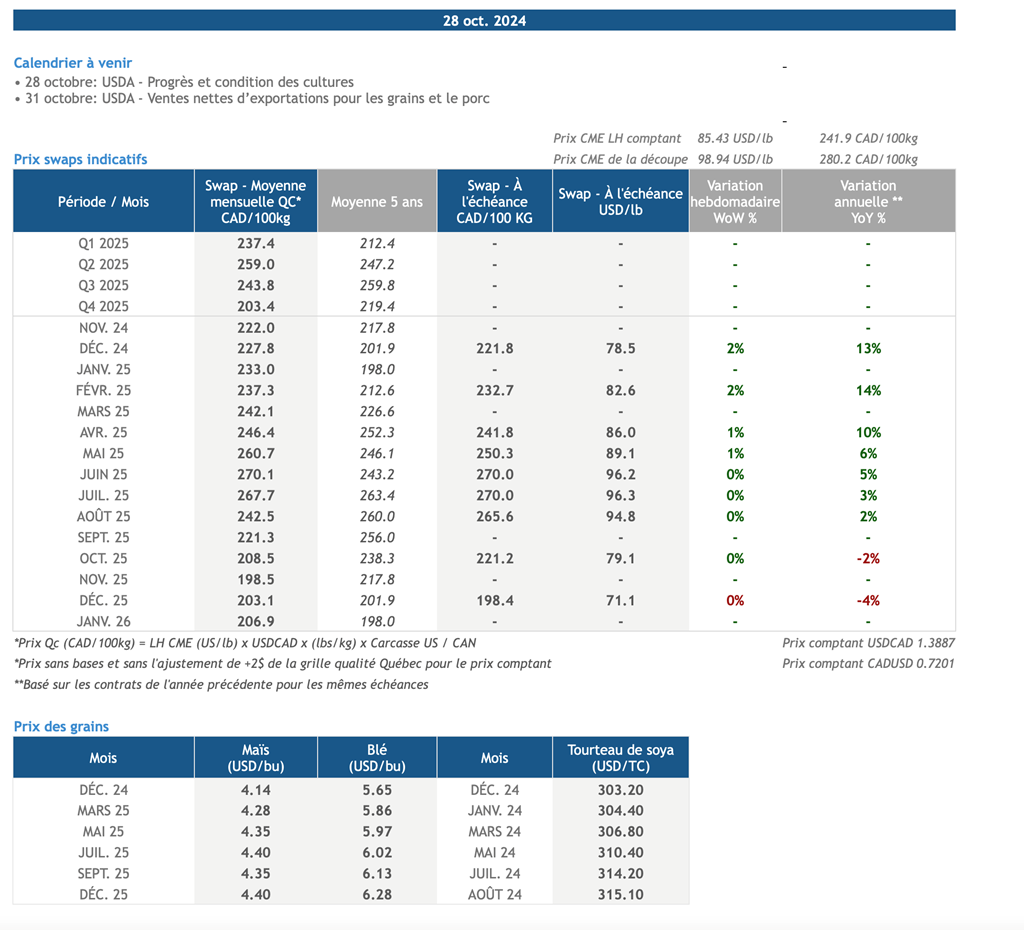Select the Swap À l'échéance USD/lb header
Screen dimensions: 1024x930
pyautogui.click(x=620, y=201)
